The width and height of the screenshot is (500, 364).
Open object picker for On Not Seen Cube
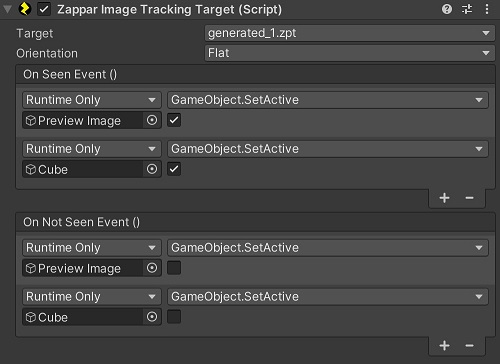point(152,317)
